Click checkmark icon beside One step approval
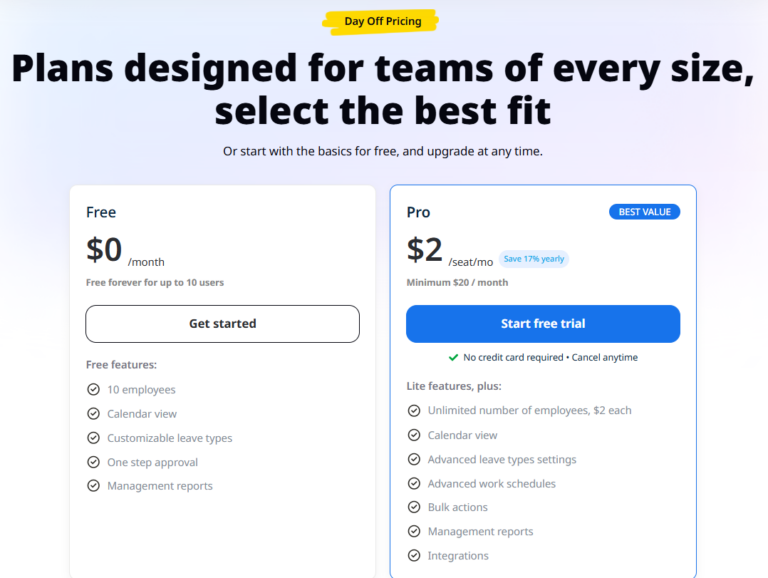Viewport: 768px width, 578px height. [x=94, y=462]
